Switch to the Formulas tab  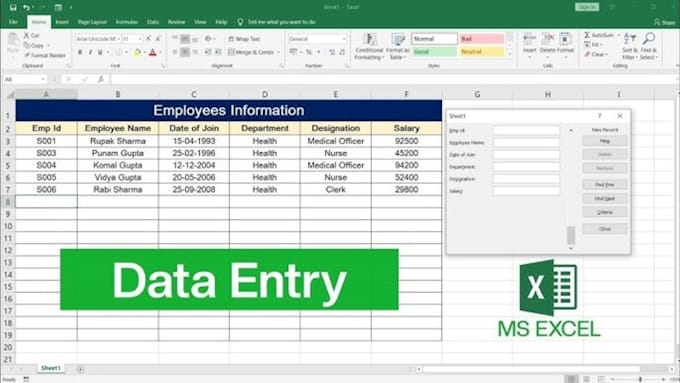tap(127, 22)
